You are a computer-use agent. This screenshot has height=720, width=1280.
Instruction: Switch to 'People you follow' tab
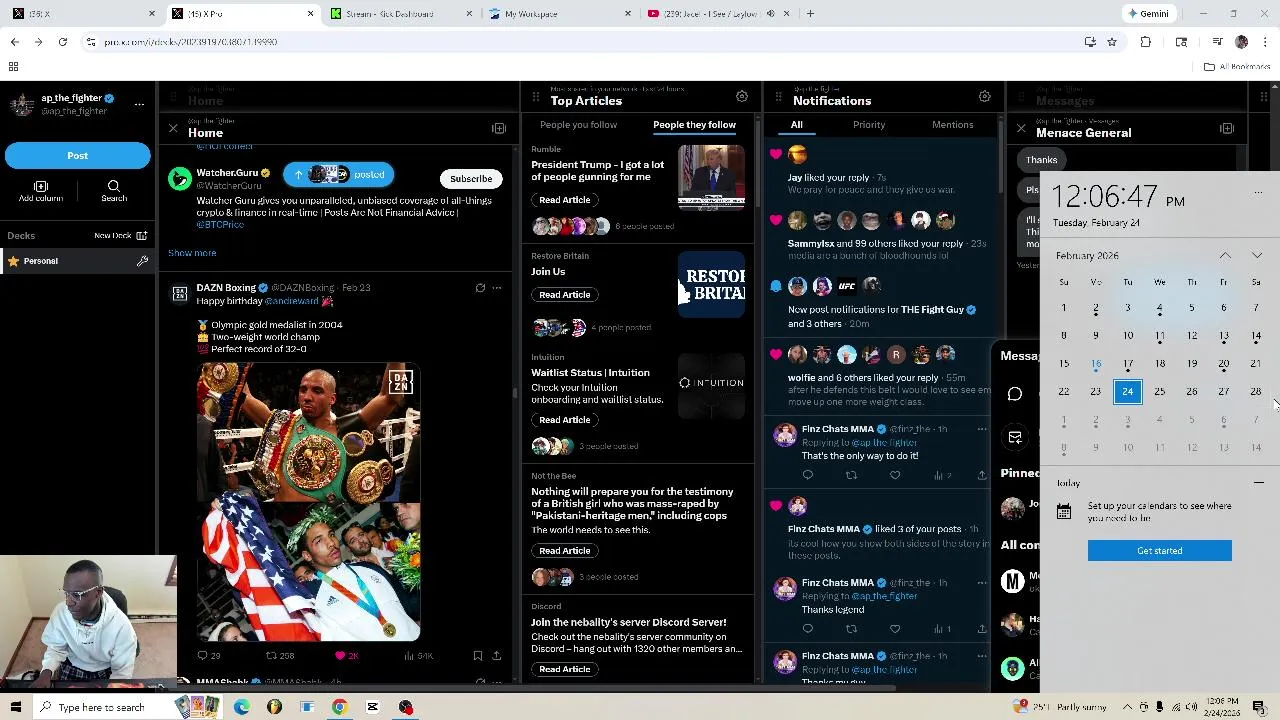click(578, 125)
